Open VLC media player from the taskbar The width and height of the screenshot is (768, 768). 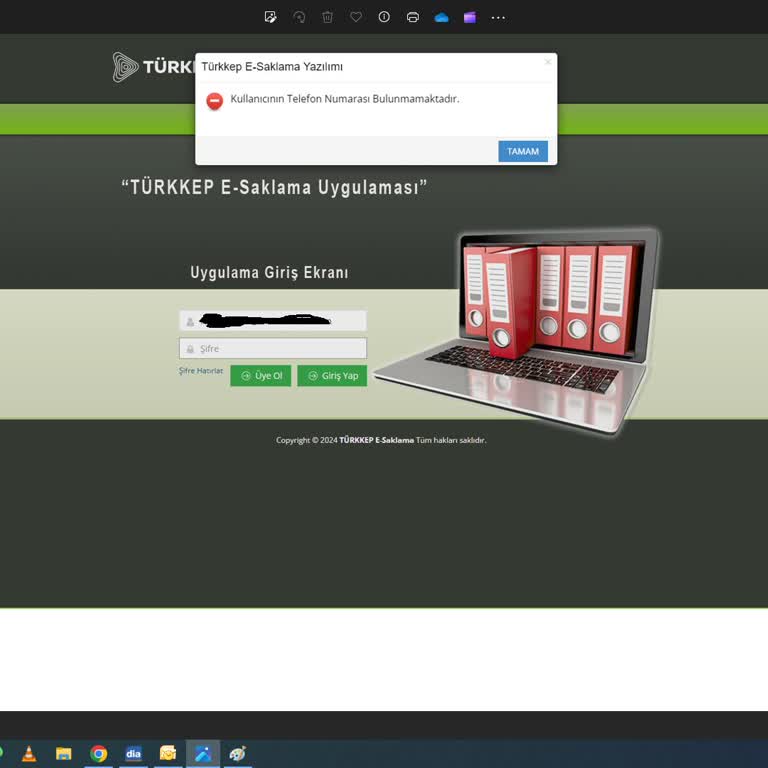point(29,754)
